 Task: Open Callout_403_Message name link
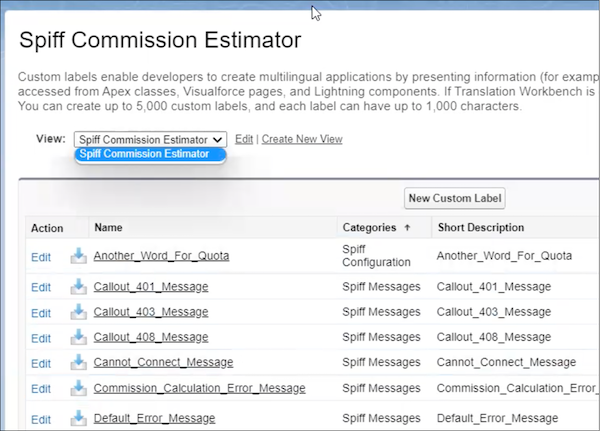coord(151,312)
